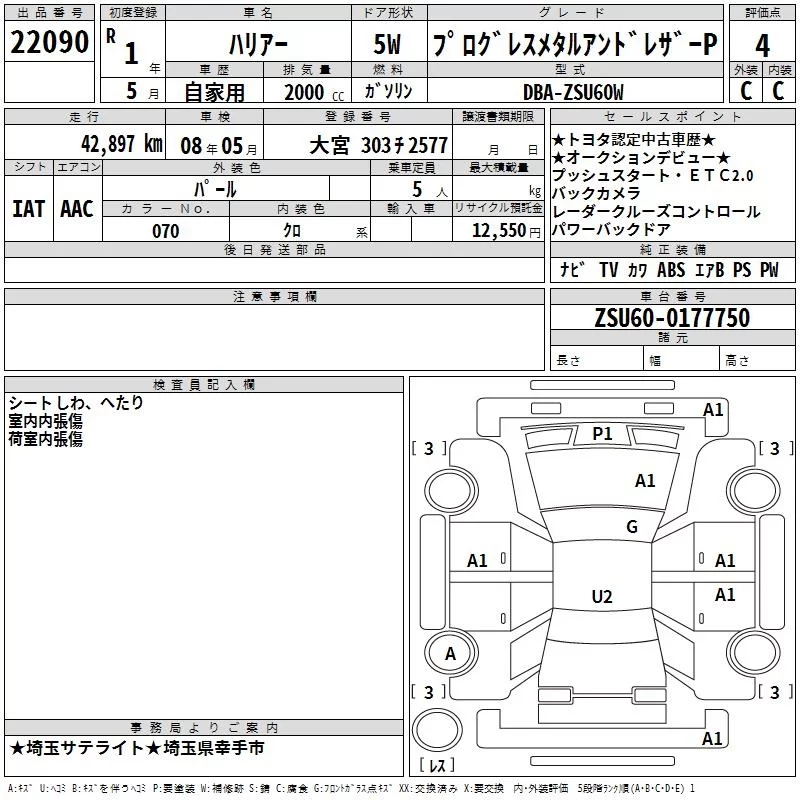This screenshot has height=800, width=800.
Task: Click P1 mark on car diagram
Action: point(602,434)
